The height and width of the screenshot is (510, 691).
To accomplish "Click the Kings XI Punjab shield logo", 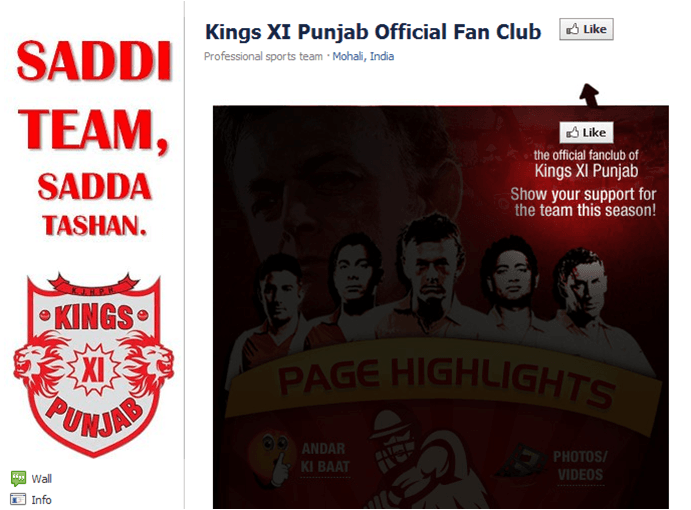I will (93, 365).
